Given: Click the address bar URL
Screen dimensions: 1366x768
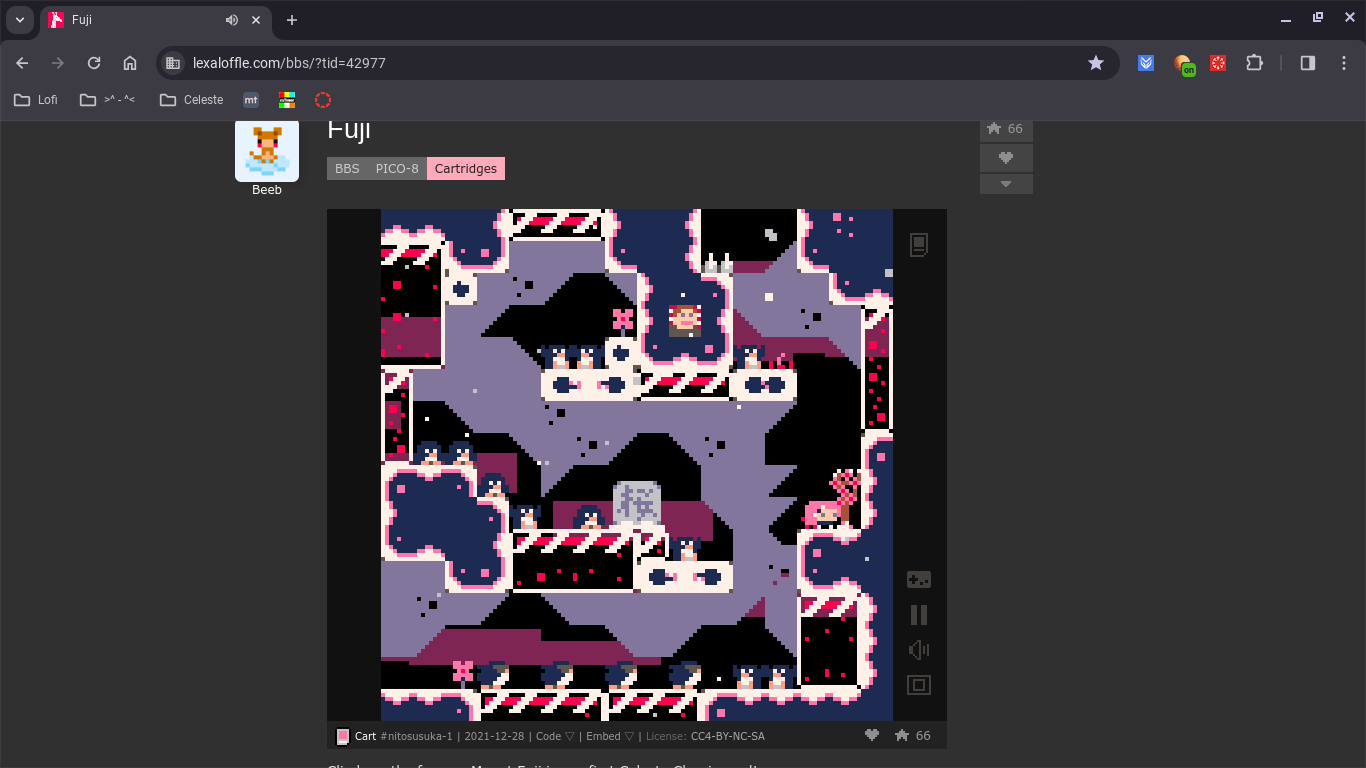Looking at the screenshot, I should (289, 63).
